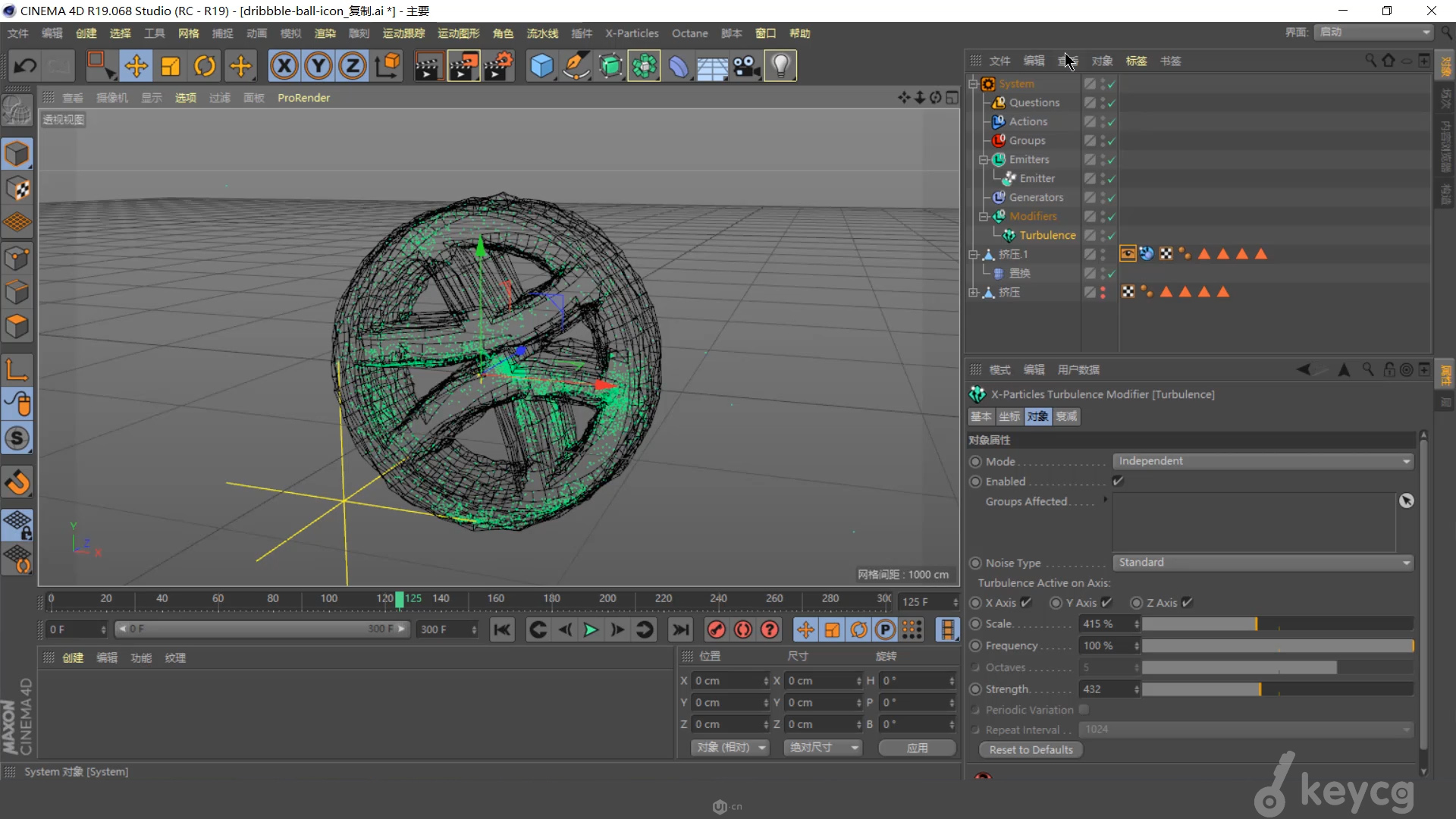Go to start of animation
The width and height of the screenshot is (1456, 819).
(x=502, y=629)
